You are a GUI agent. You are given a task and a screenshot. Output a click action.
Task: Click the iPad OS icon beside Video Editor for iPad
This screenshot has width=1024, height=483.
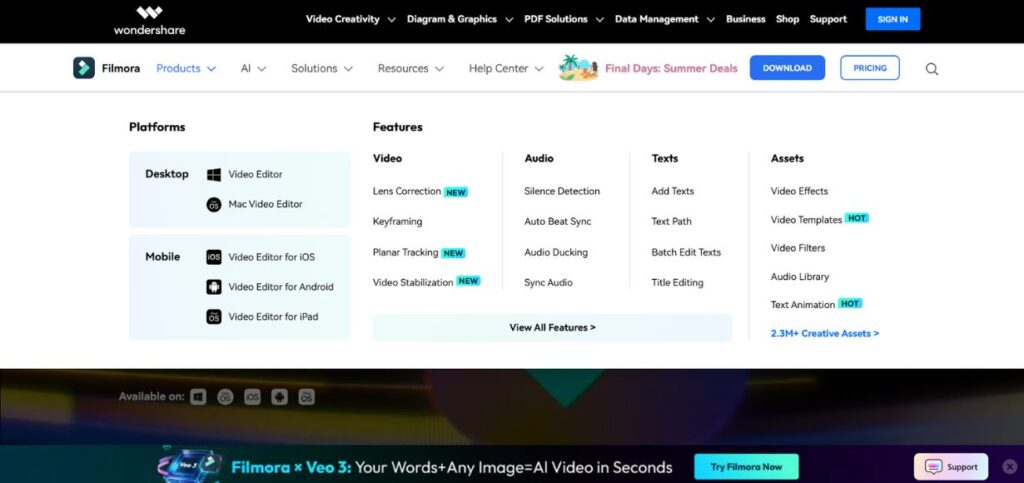pyautogui.click(x=214, y=317)
